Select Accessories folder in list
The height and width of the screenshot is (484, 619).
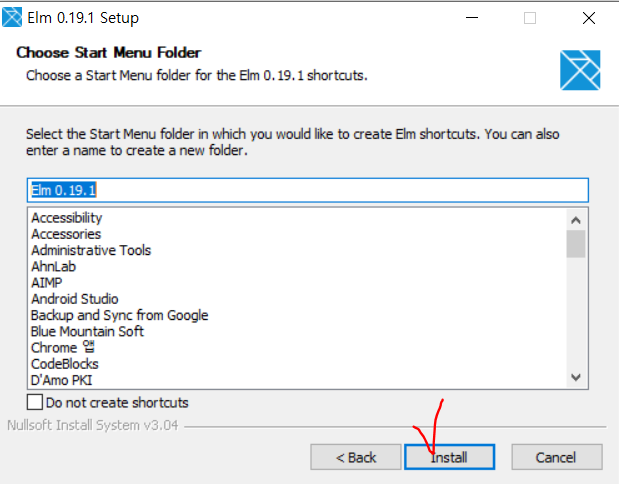(66, 234)
